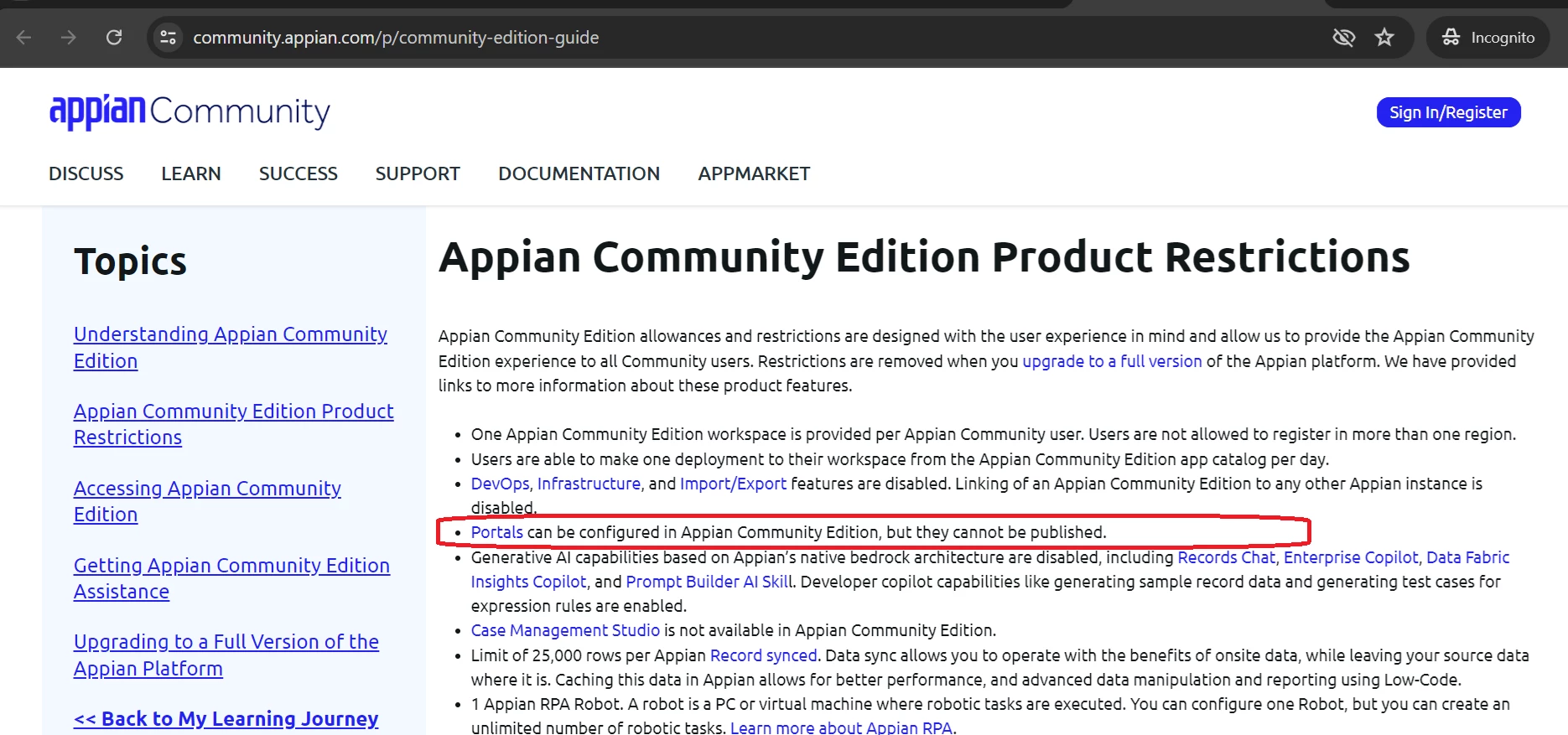Open site information icon in address bar
The width and height of the screenshot is (1568, 735).
[x=169, y=37]
